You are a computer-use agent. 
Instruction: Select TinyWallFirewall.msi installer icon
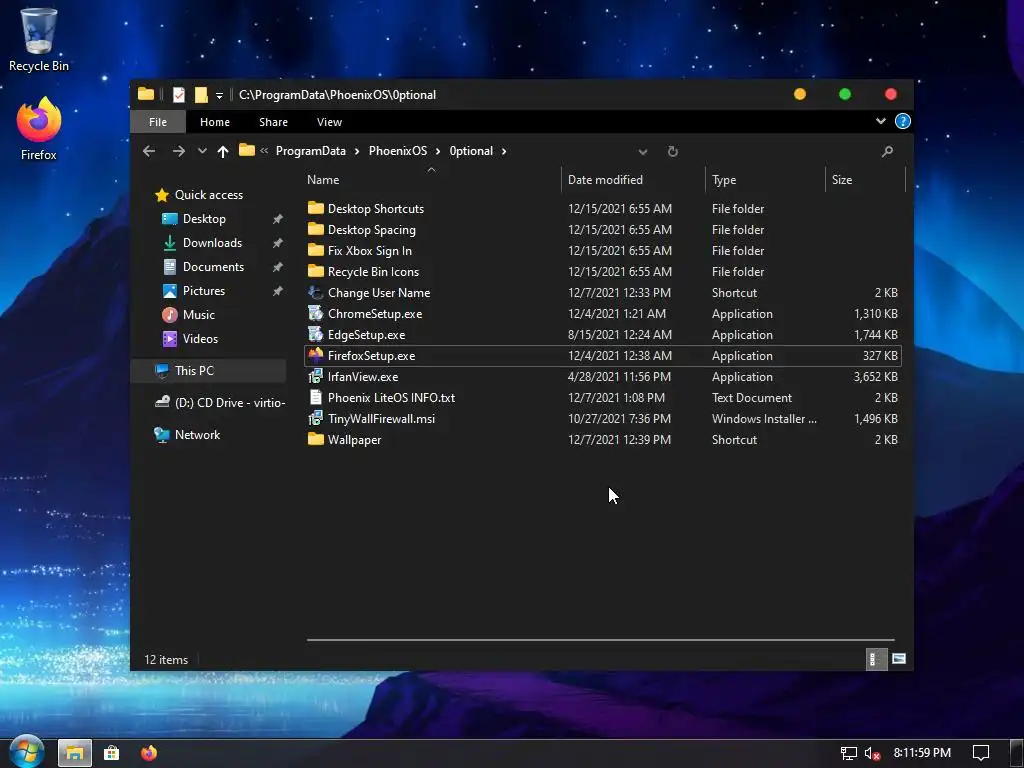click(315, 419)
